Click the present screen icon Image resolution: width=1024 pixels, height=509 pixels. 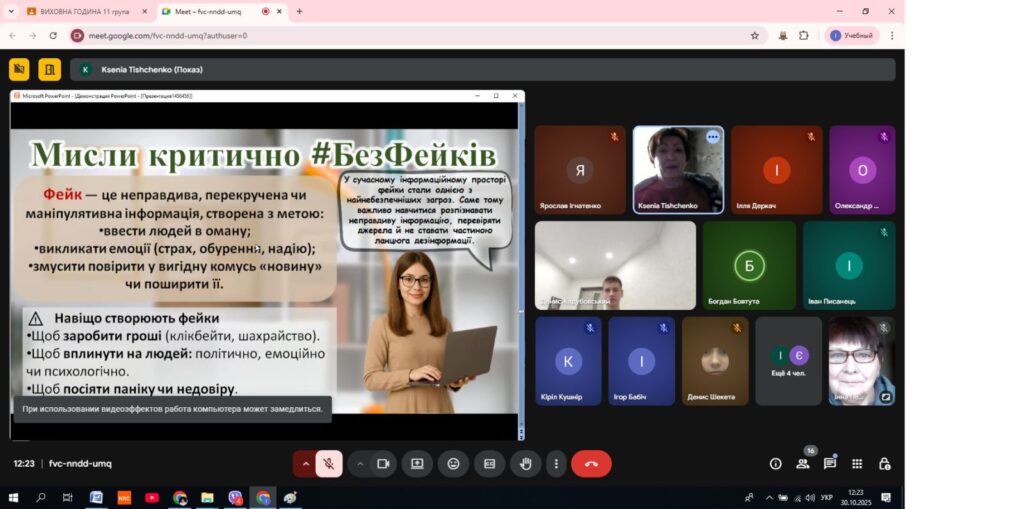(417, 464)
